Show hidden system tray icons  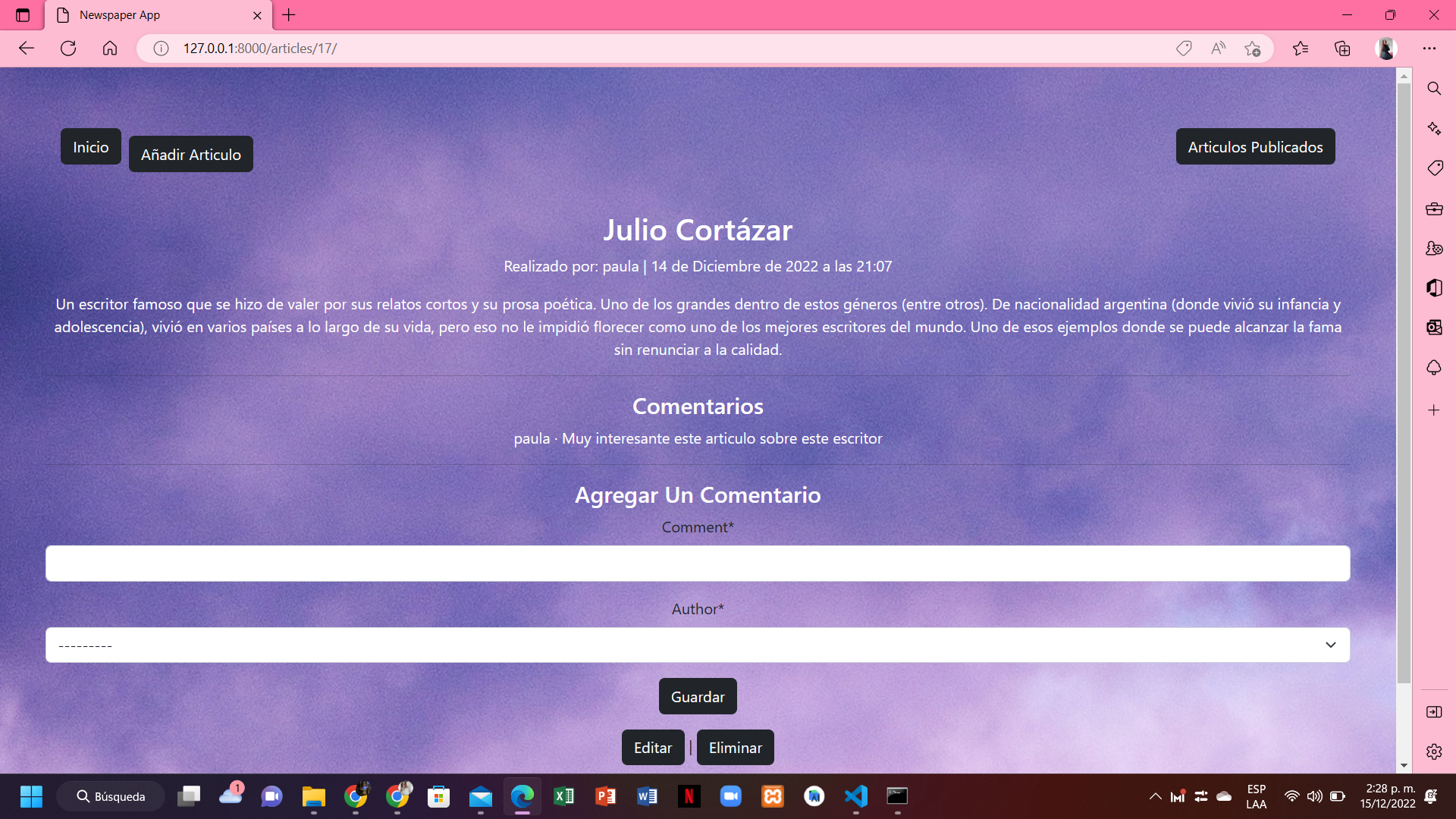pyautogui.click(x=1155, y=796)
